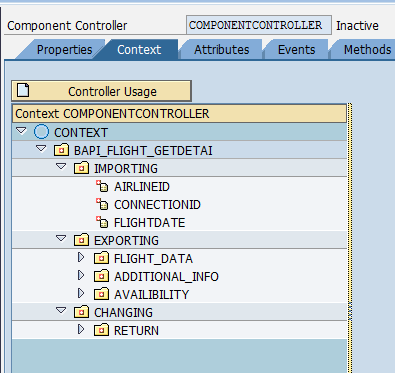
Task: Select the CHANGING label
Action: (123, 313)
